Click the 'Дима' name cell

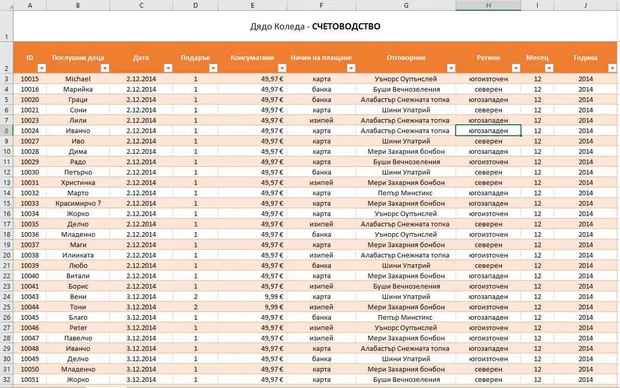(x=78, y=151)
